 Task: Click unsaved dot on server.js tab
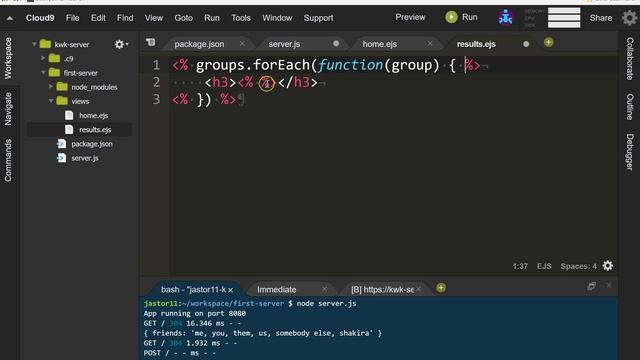tap(336, 43)
